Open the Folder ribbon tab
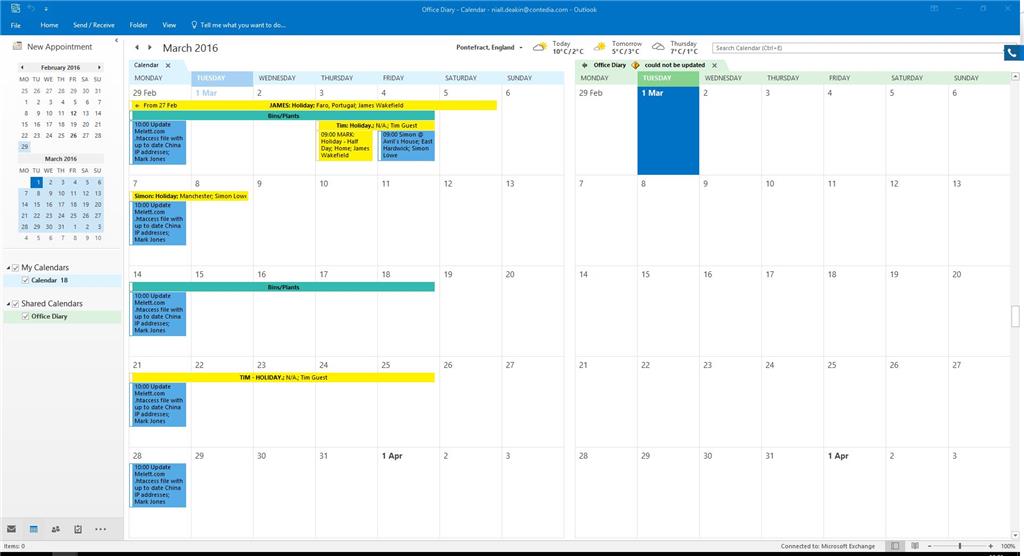This screenshot has height=556, width=1024. [x=138, y=25]
